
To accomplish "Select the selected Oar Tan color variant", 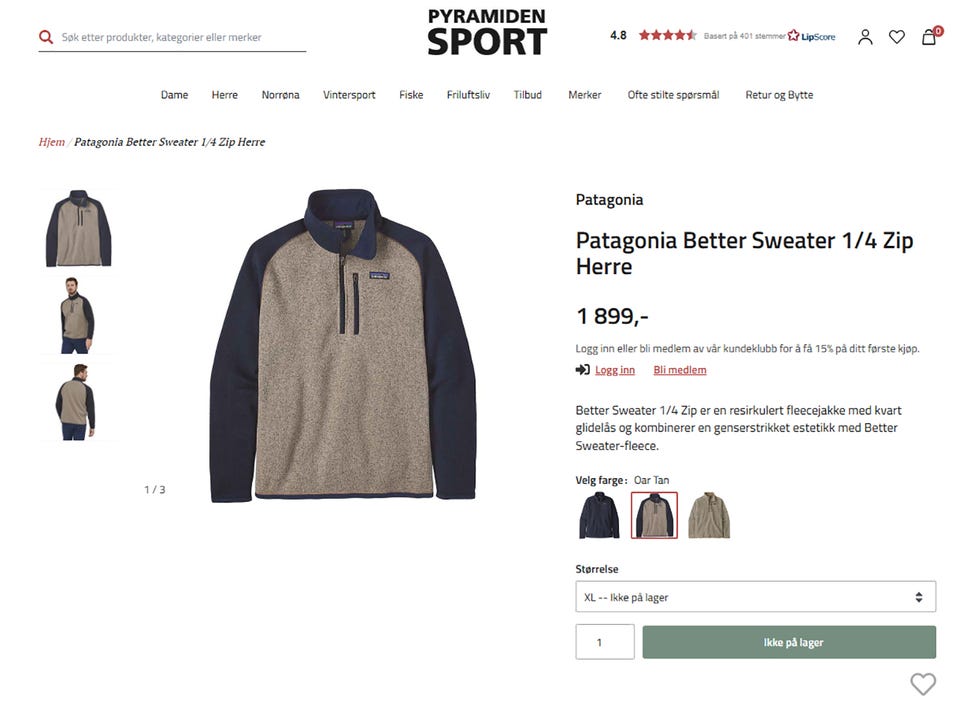I will coord(654,515).
